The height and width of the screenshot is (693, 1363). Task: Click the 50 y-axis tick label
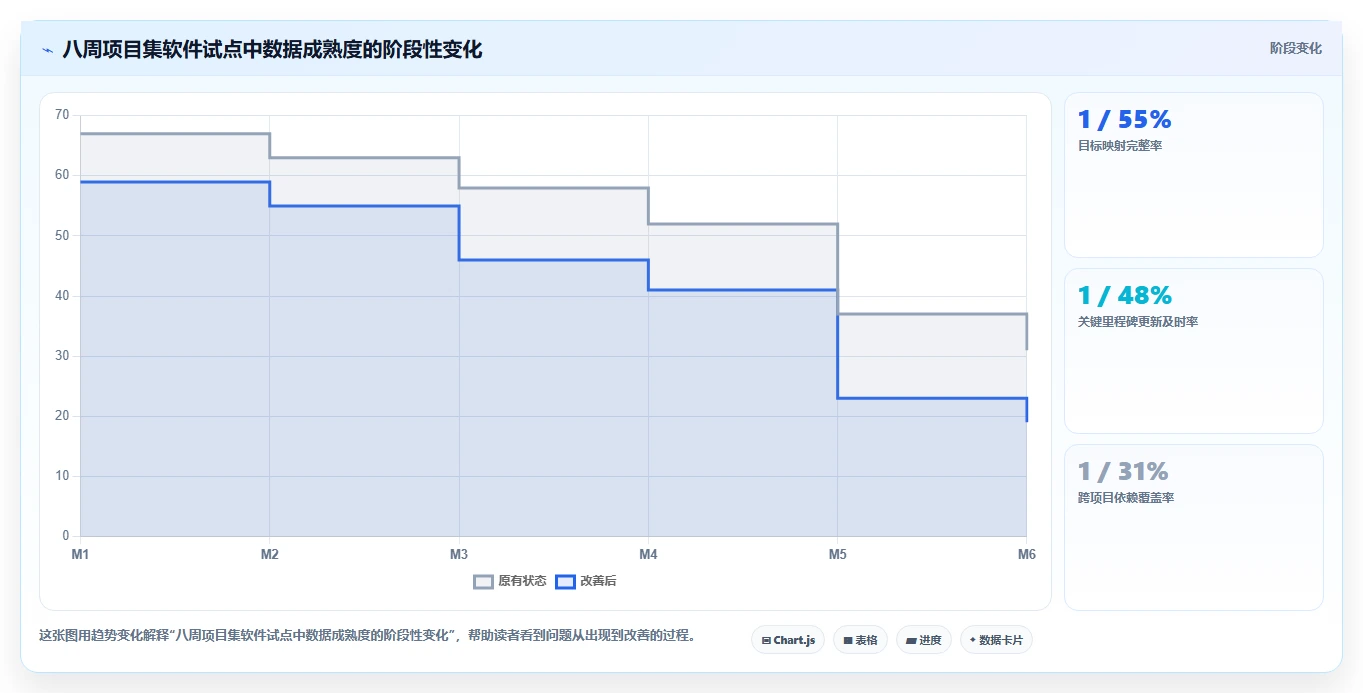click(62, 235)
